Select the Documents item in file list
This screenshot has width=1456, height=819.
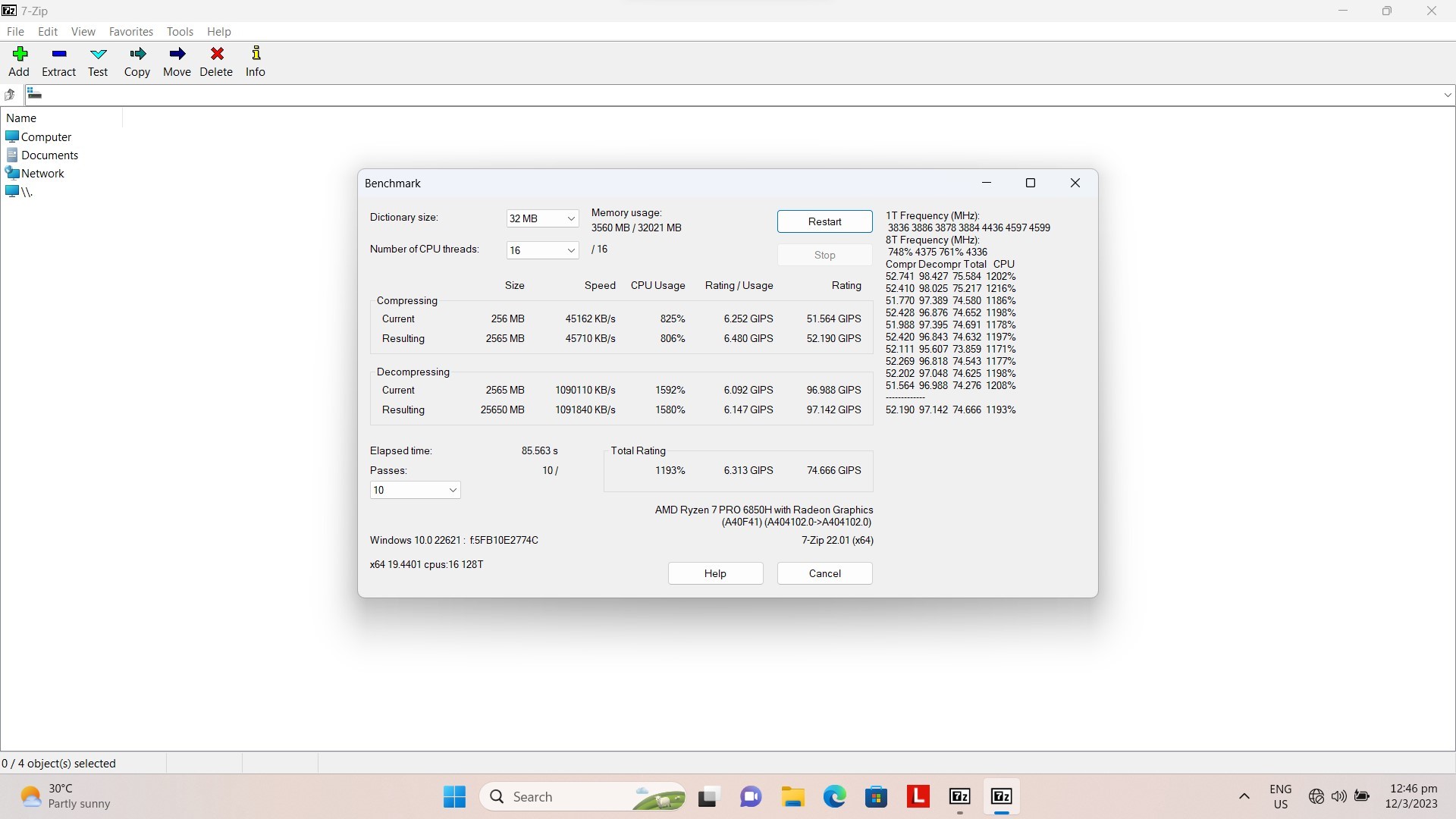[x=42, y=155]
